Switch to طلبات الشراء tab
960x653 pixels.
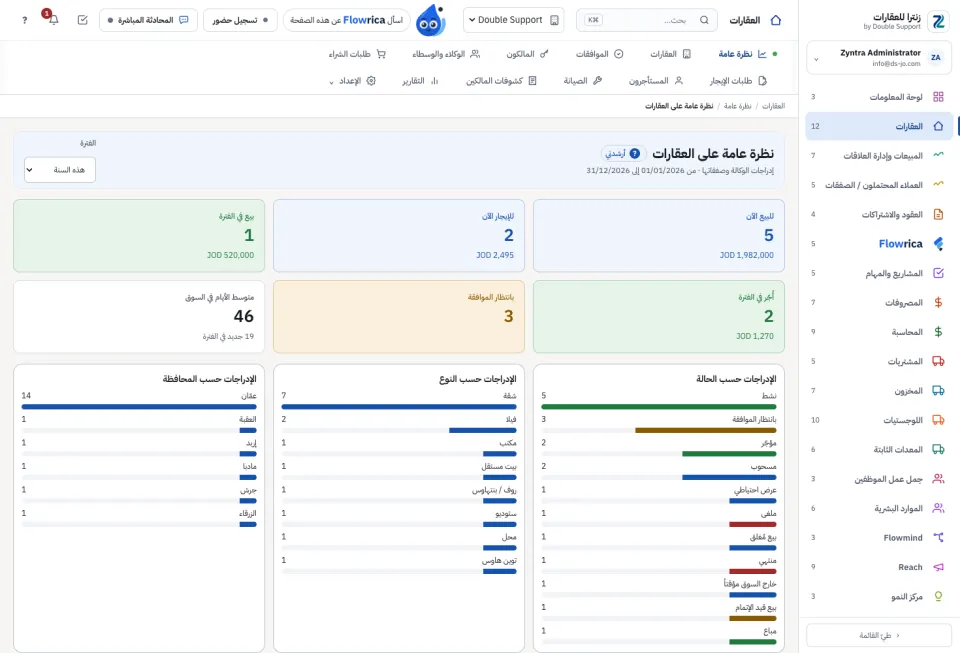[357, 54]
